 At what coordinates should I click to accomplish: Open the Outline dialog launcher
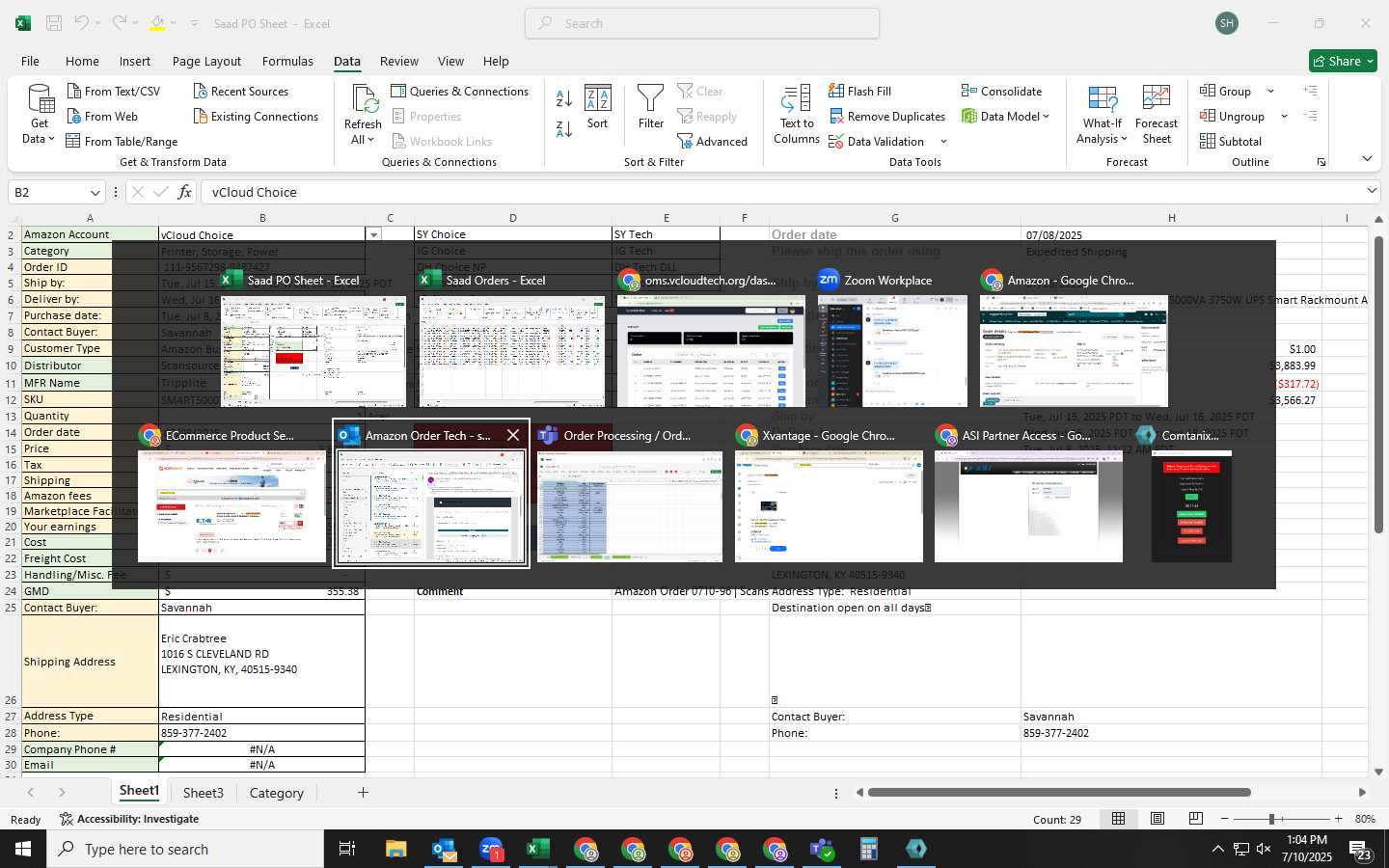click(1321, 162)
